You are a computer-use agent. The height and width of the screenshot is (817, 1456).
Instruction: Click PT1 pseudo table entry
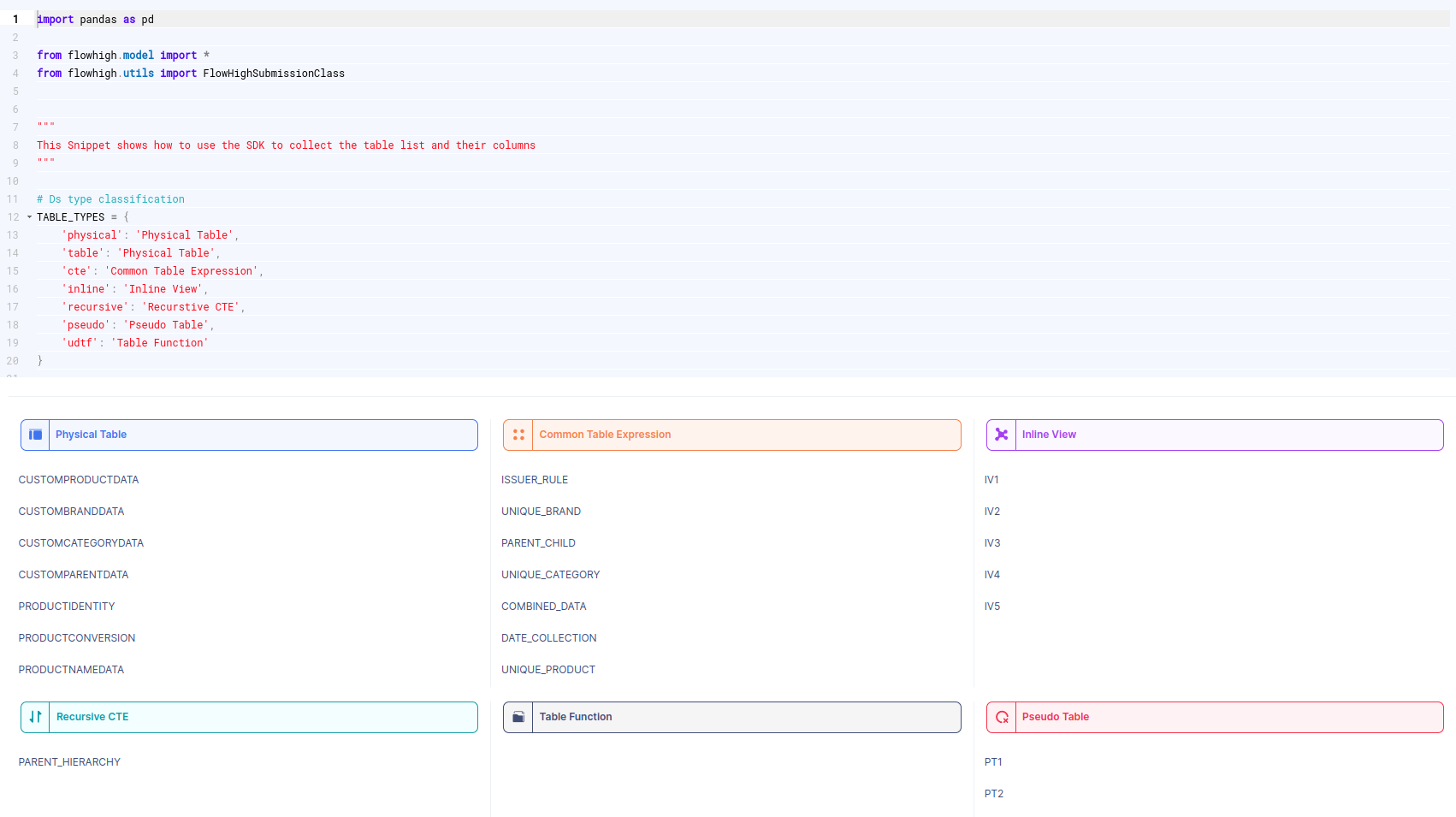click(993, 762)
